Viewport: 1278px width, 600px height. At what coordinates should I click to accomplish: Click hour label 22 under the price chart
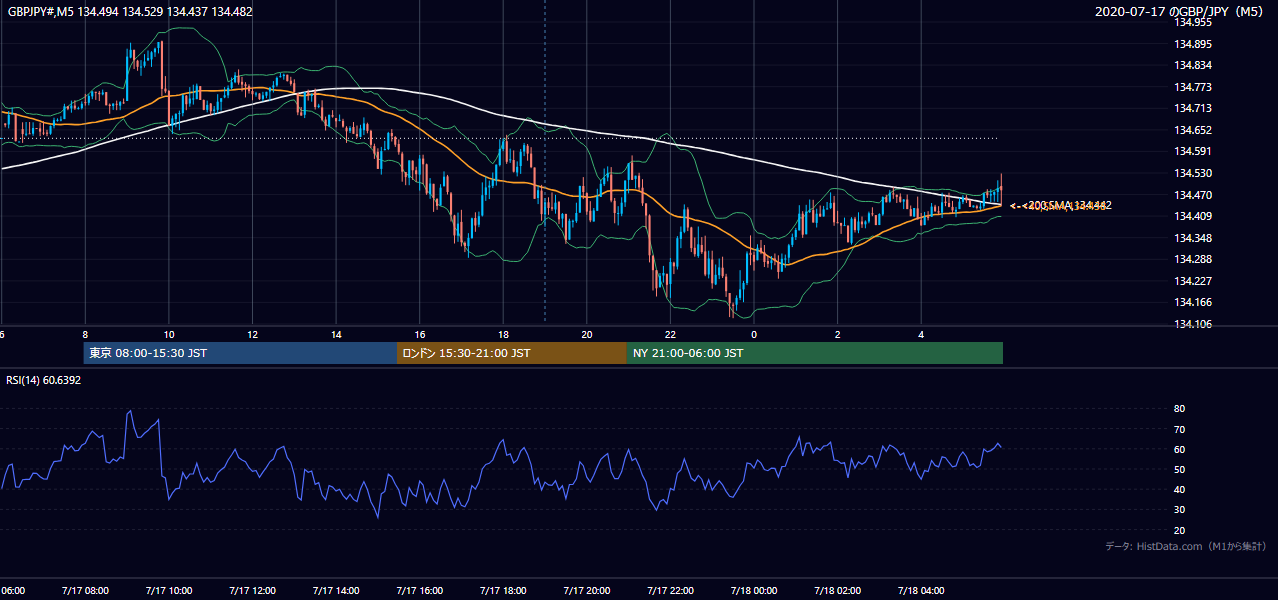pyautogui.click(x=670, y=335)
